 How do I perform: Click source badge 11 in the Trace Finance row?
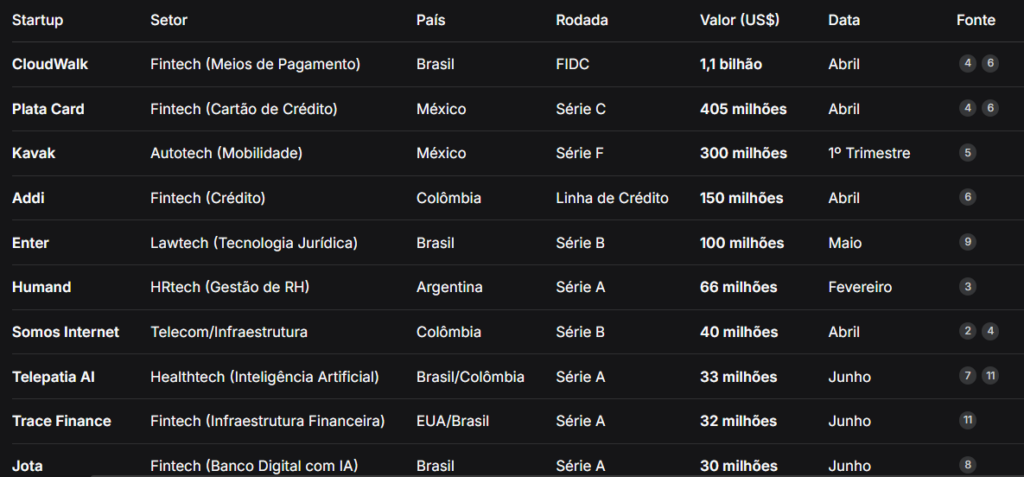coord(968,421)
